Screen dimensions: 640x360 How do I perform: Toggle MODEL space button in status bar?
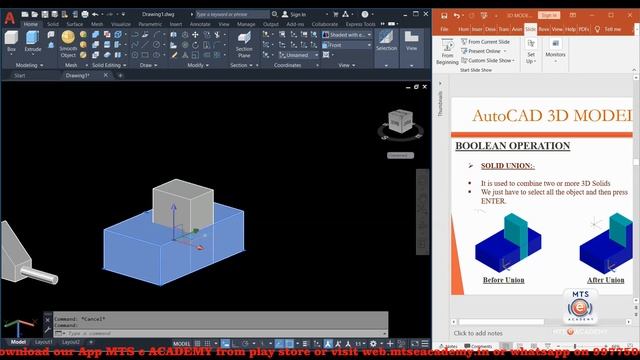tap(182, 344)
